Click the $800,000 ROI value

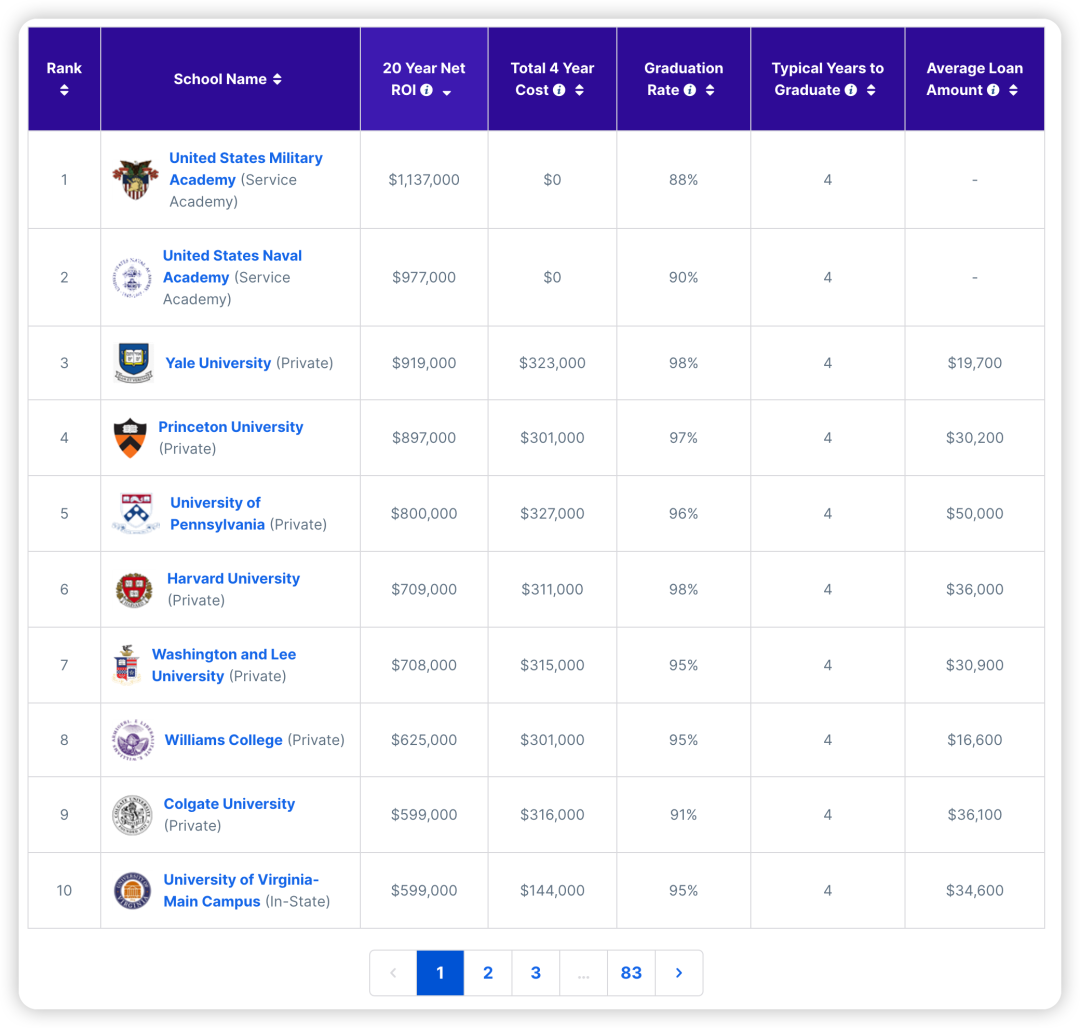[424, 514]
